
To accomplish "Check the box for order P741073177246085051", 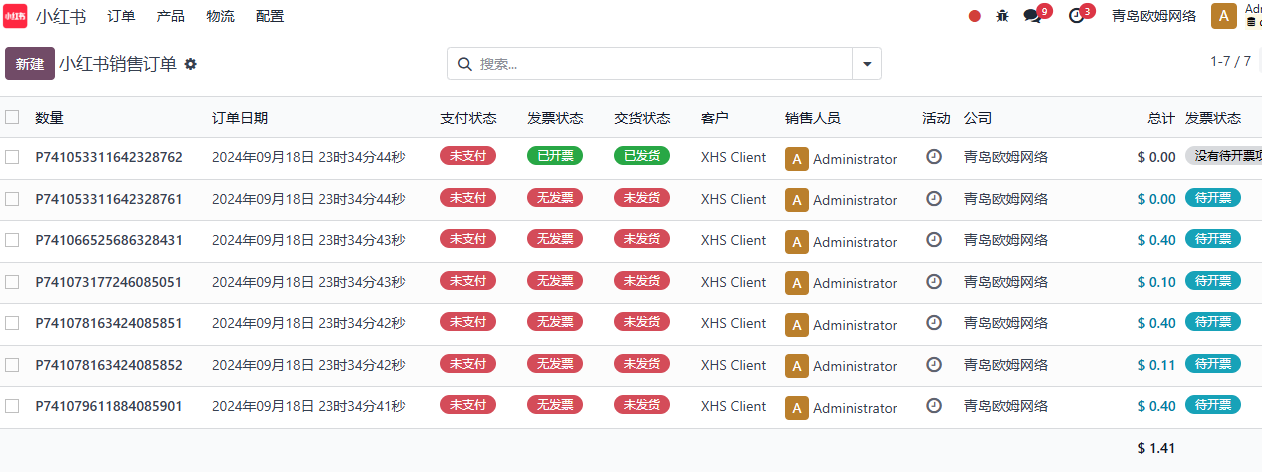I will (x=12, y=282).
